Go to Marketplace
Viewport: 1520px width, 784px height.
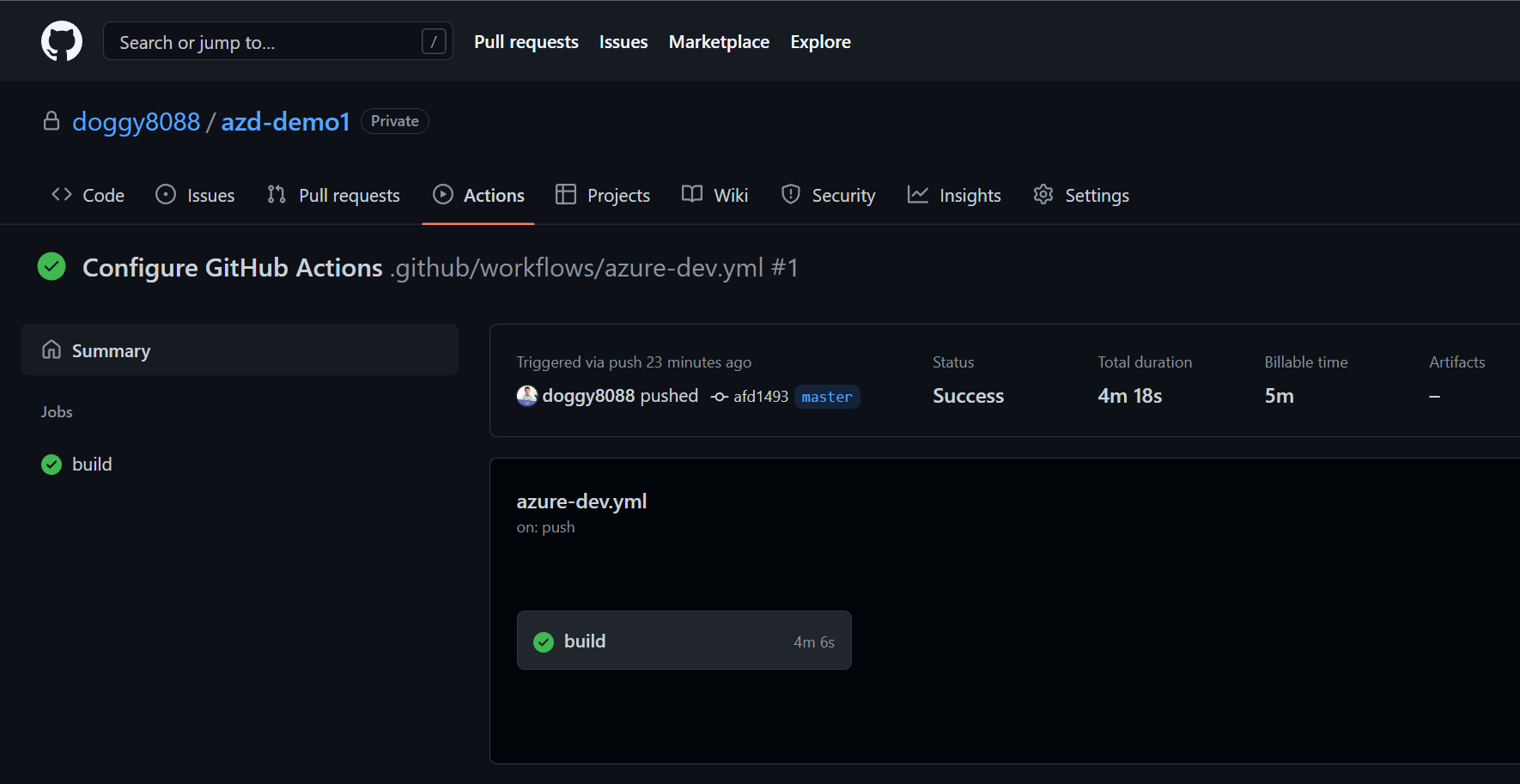(x=719, y=41)
